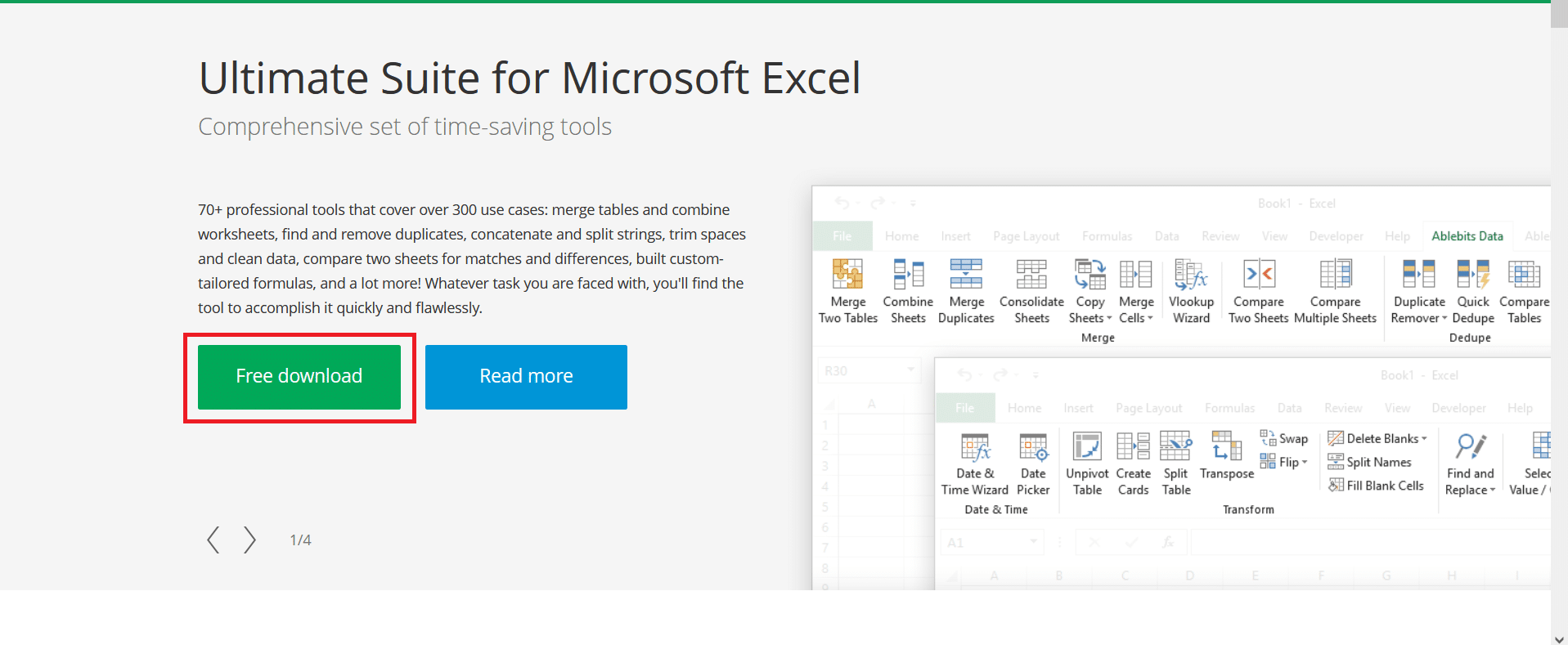Open the Developer tab in back Excel window
This screenshot has height=645, width=1568.
[x=1336, y=236]
